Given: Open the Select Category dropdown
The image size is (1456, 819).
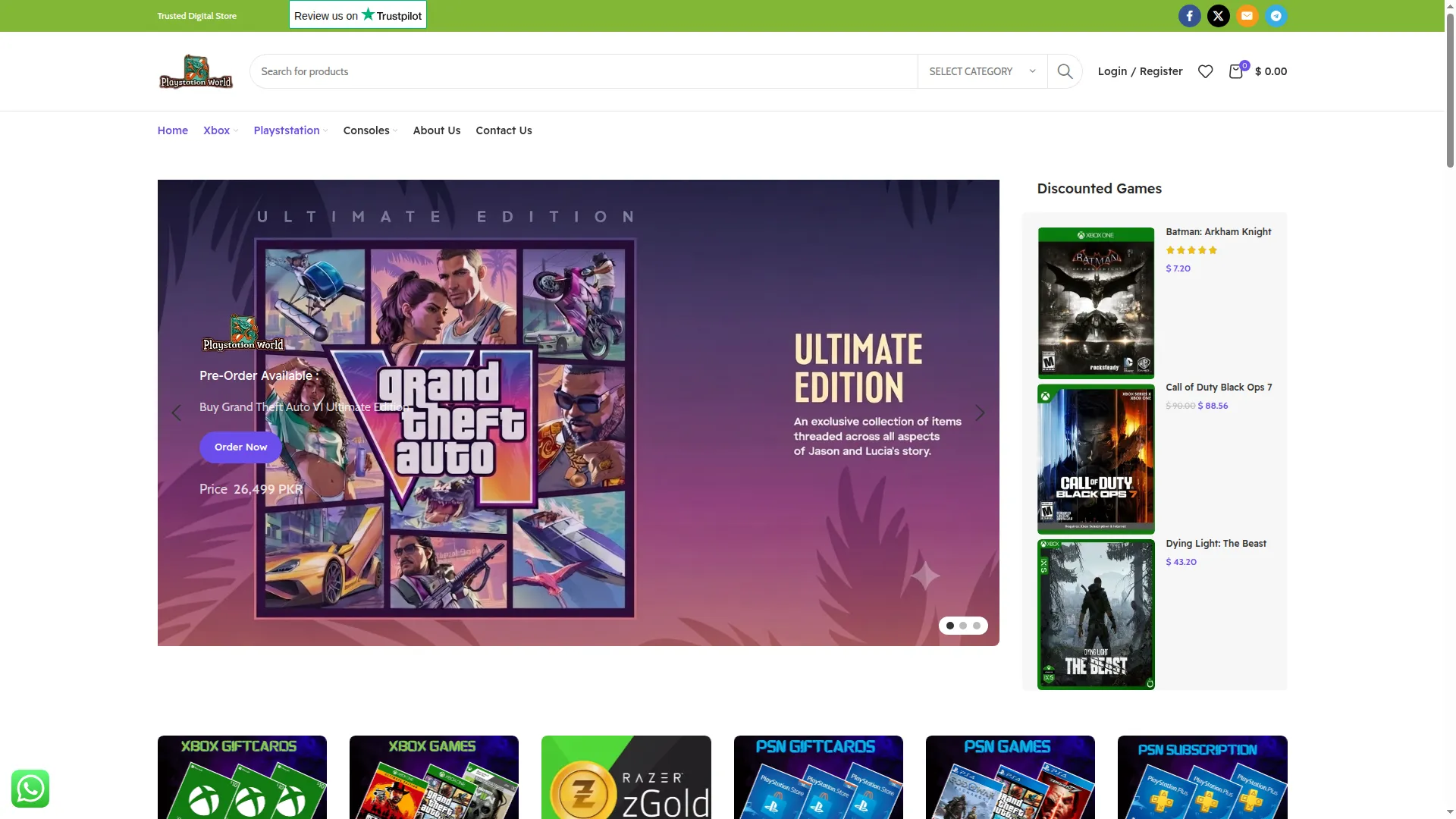Looking at the screenshot, I should (x=982, y=71).
